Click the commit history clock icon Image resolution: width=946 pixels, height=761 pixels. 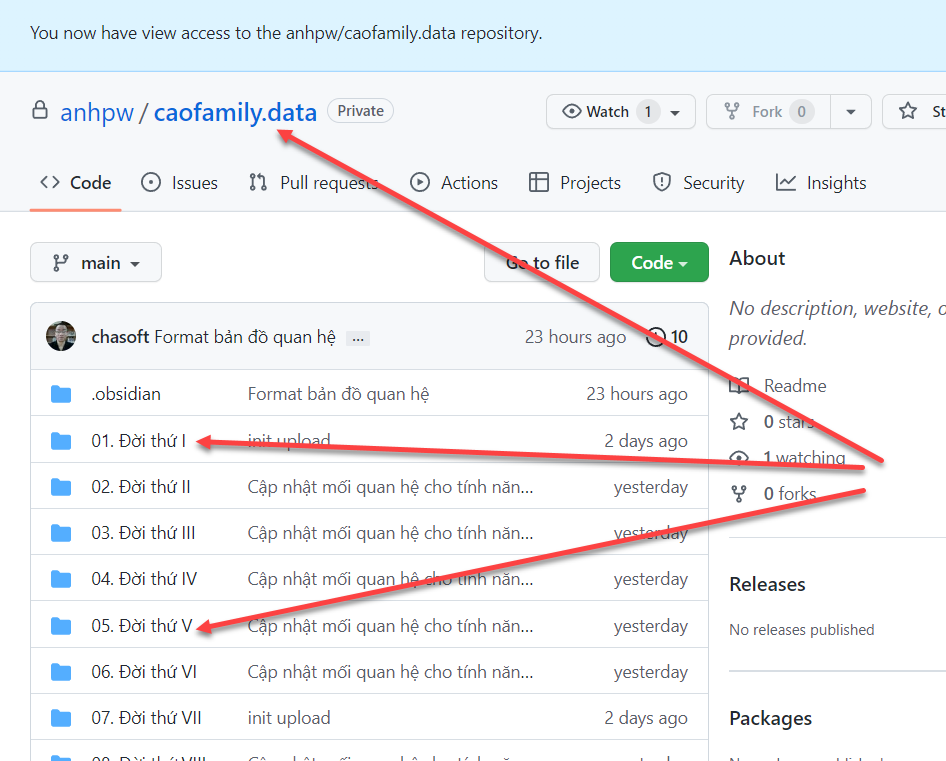pos(657,337)
